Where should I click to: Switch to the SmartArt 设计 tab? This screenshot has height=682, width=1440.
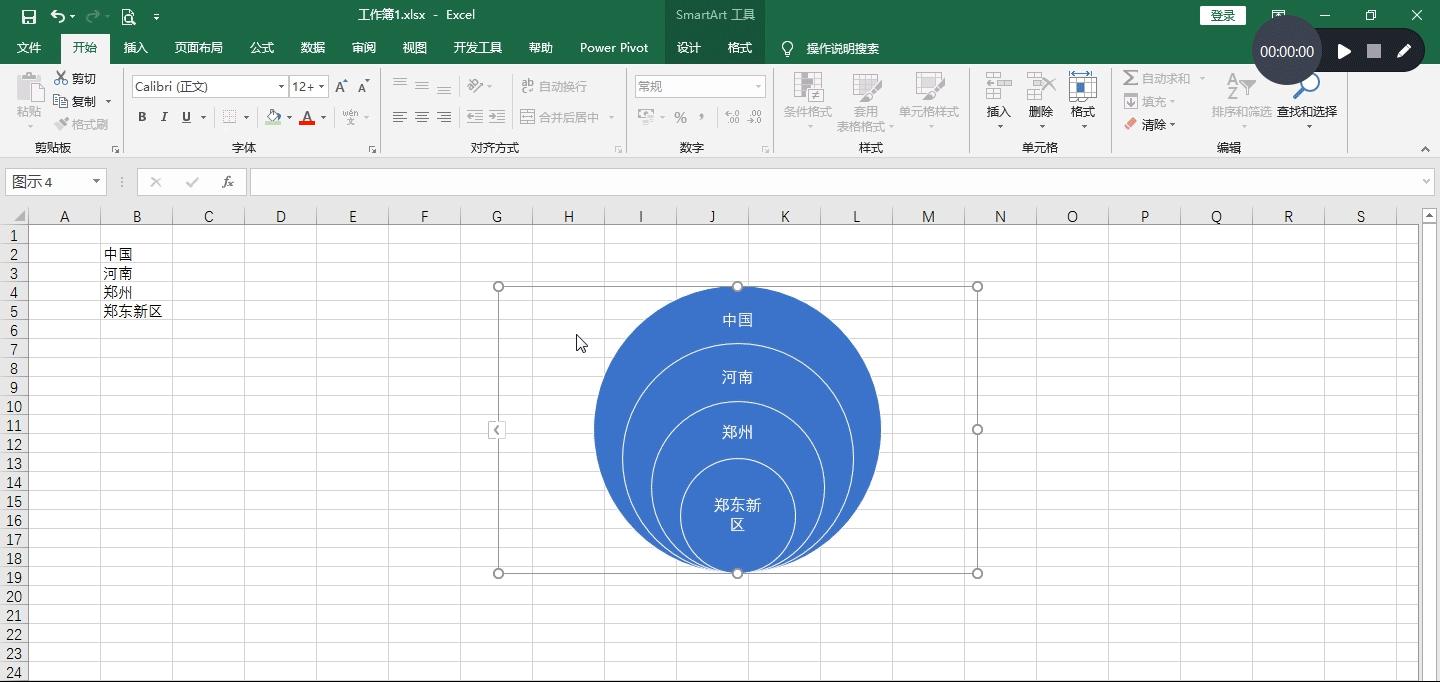(688, 47)
